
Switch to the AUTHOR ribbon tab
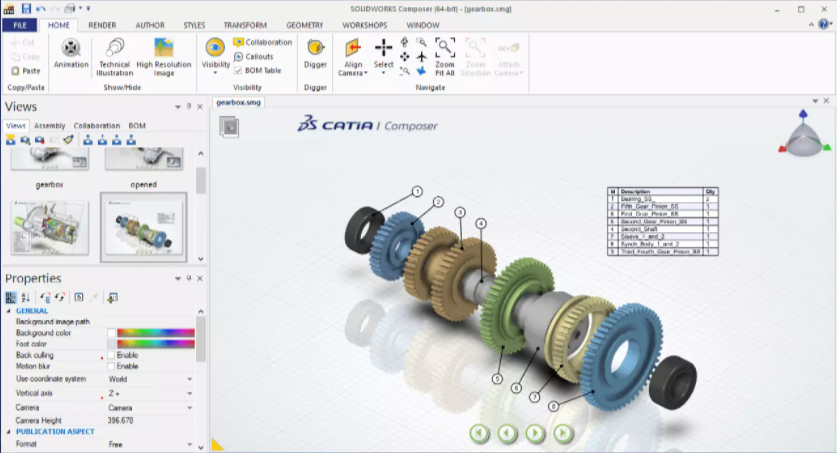point(150,25)
